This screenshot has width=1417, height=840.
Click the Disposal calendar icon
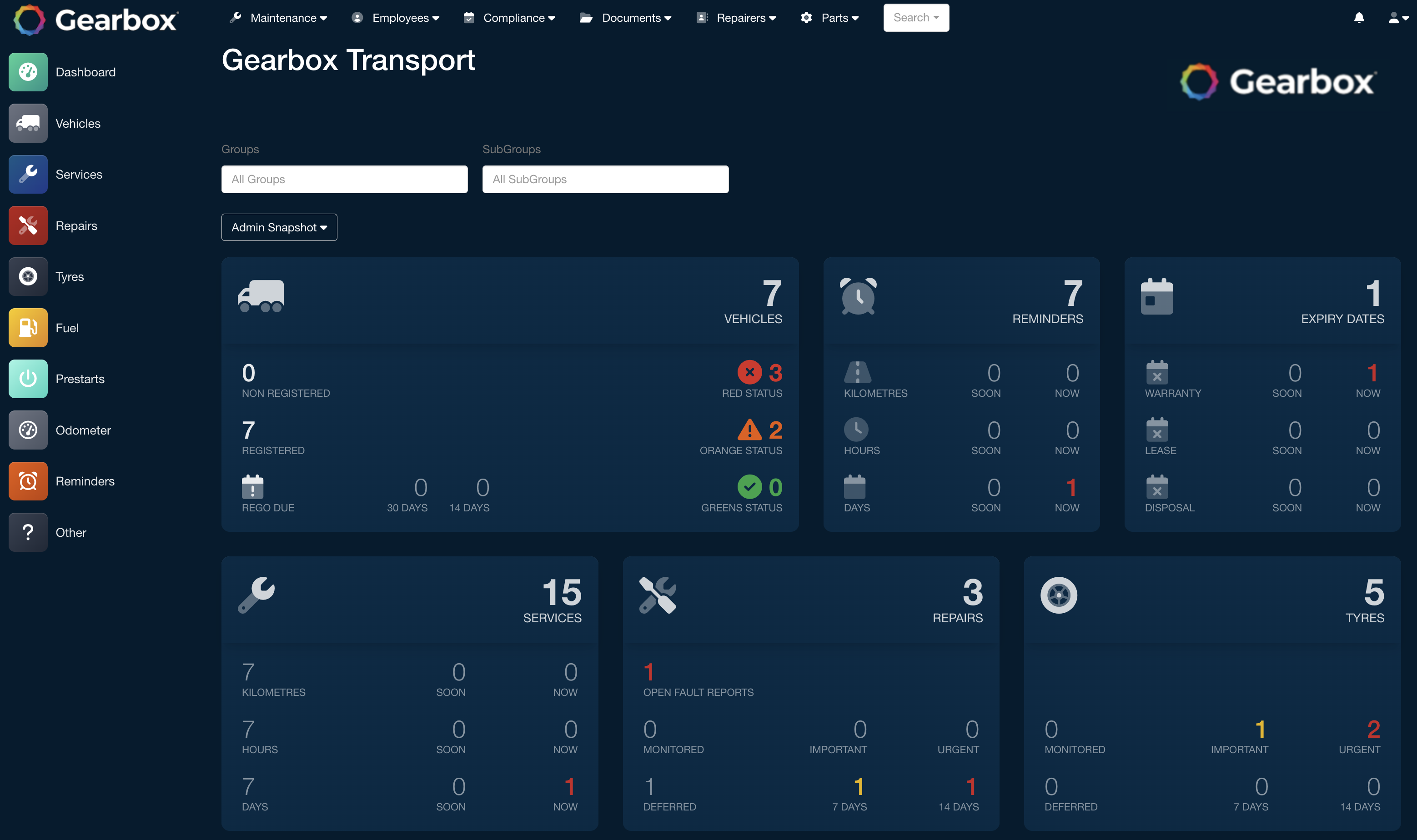coord(1157,486)
